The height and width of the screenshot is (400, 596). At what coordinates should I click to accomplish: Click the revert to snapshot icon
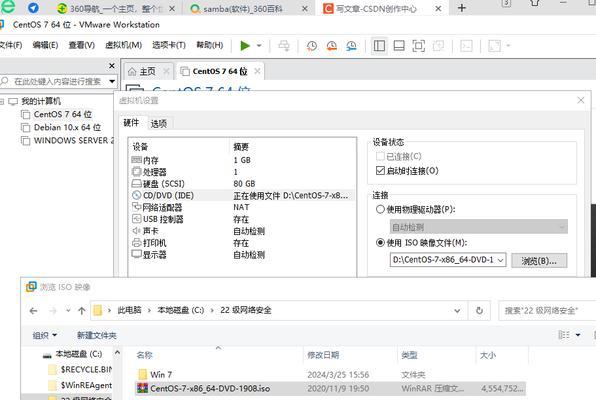pos(332,46)
